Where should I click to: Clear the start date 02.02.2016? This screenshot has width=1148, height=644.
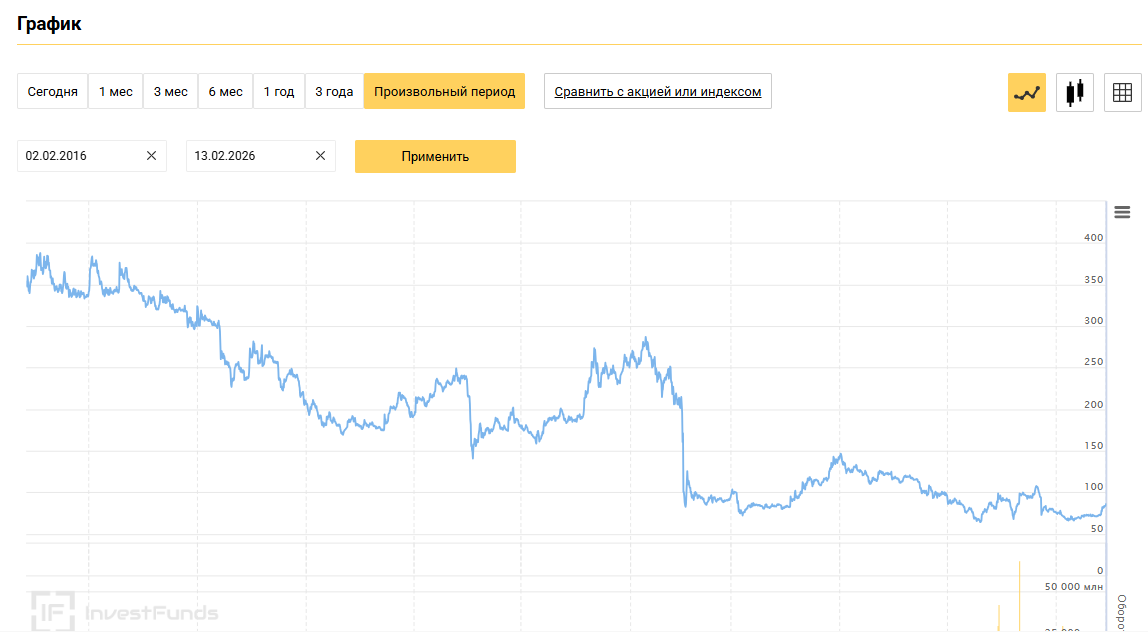[152, 156]
